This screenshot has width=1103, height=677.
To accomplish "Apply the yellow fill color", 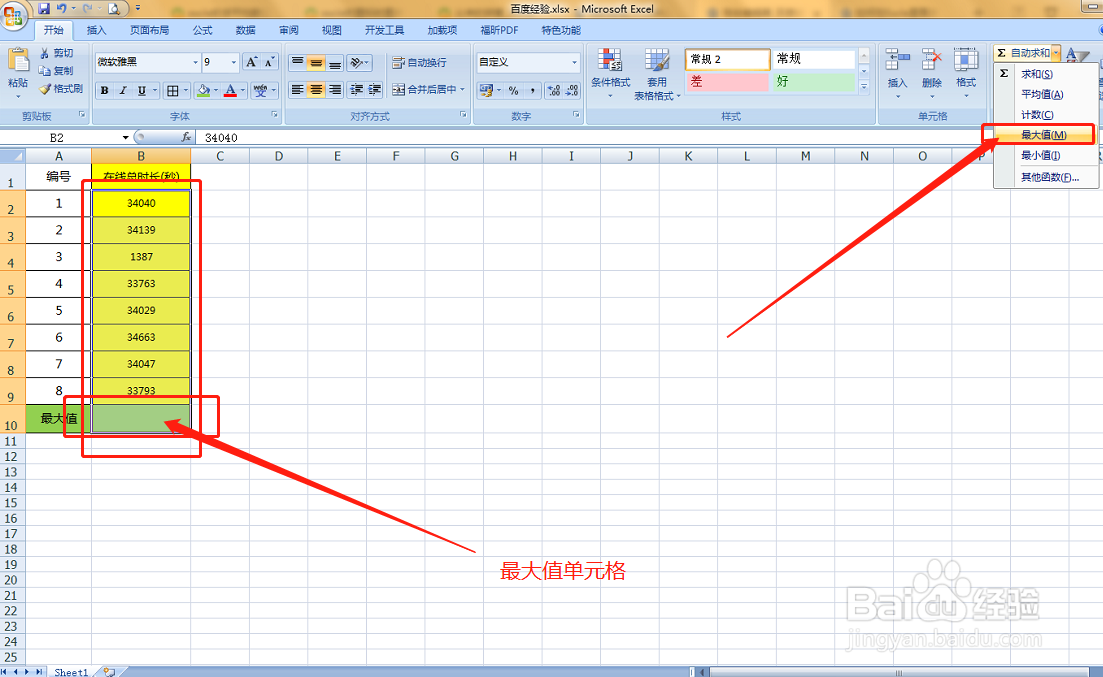I will [x=203, y=90].
